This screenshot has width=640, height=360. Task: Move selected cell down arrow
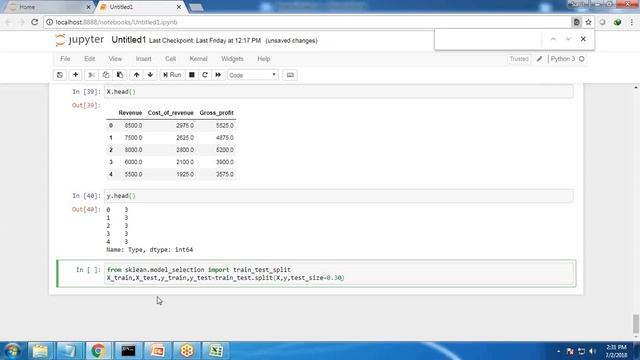[x=150, y=75]
